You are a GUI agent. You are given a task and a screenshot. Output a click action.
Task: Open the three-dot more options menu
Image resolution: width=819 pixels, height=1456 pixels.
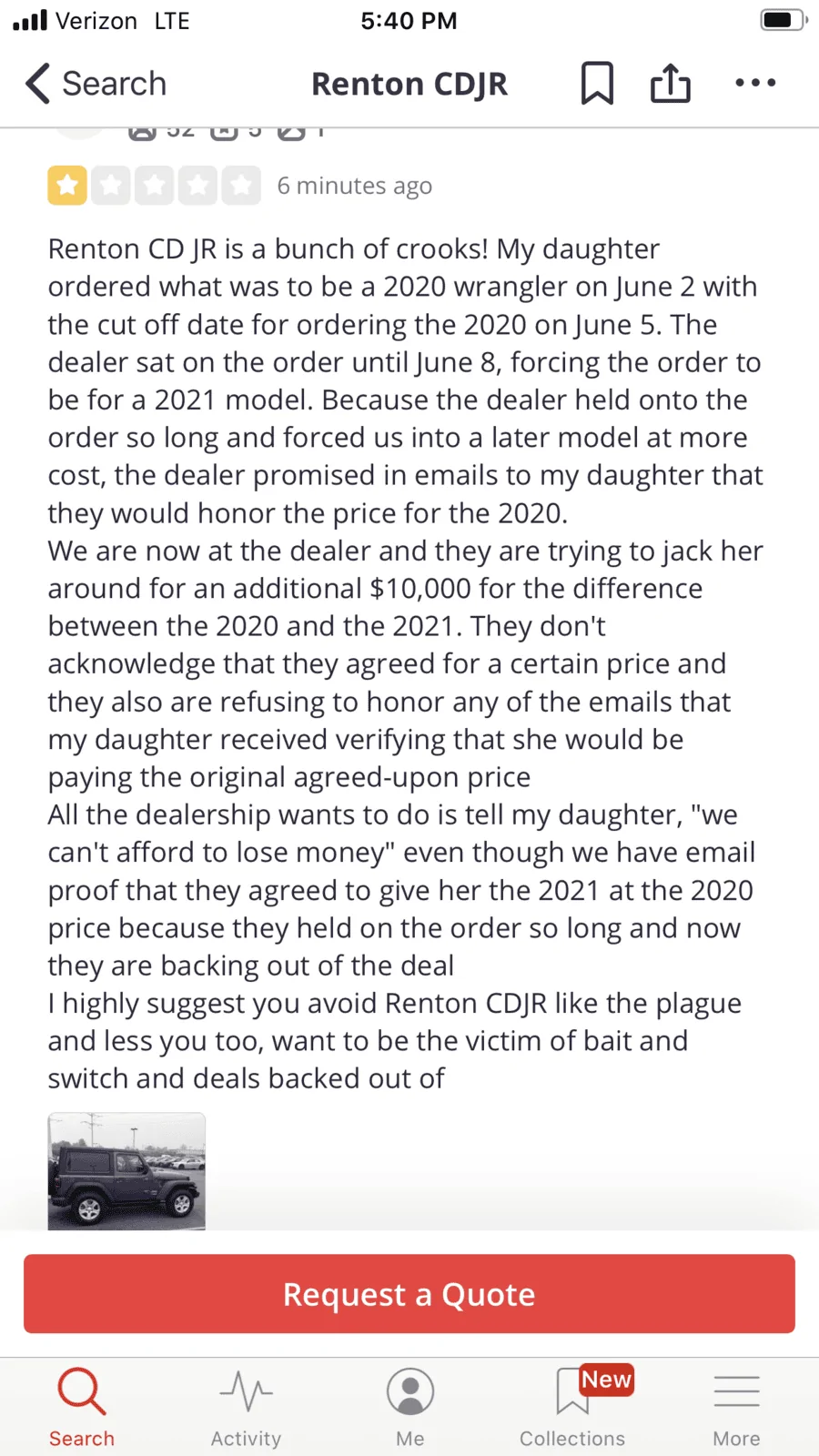click(x=755, y=83)
